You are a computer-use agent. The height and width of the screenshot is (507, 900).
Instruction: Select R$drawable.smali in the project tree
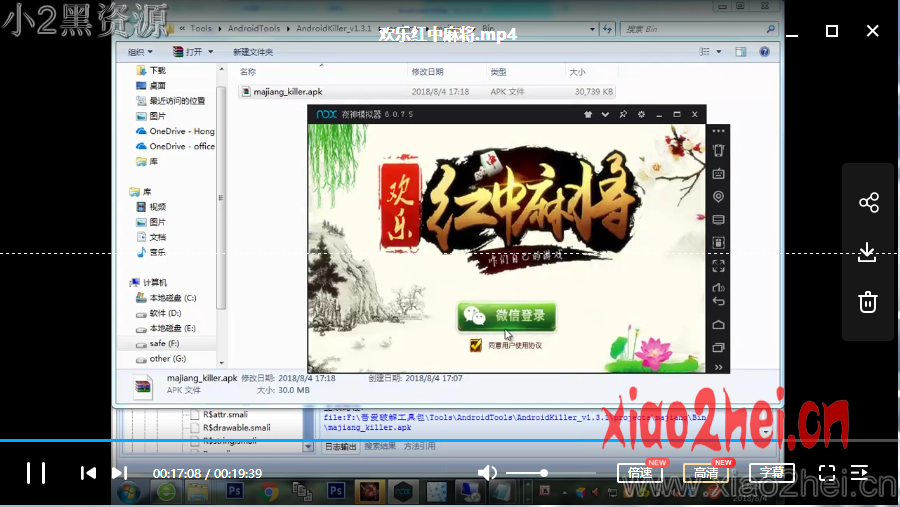point(236,428)
